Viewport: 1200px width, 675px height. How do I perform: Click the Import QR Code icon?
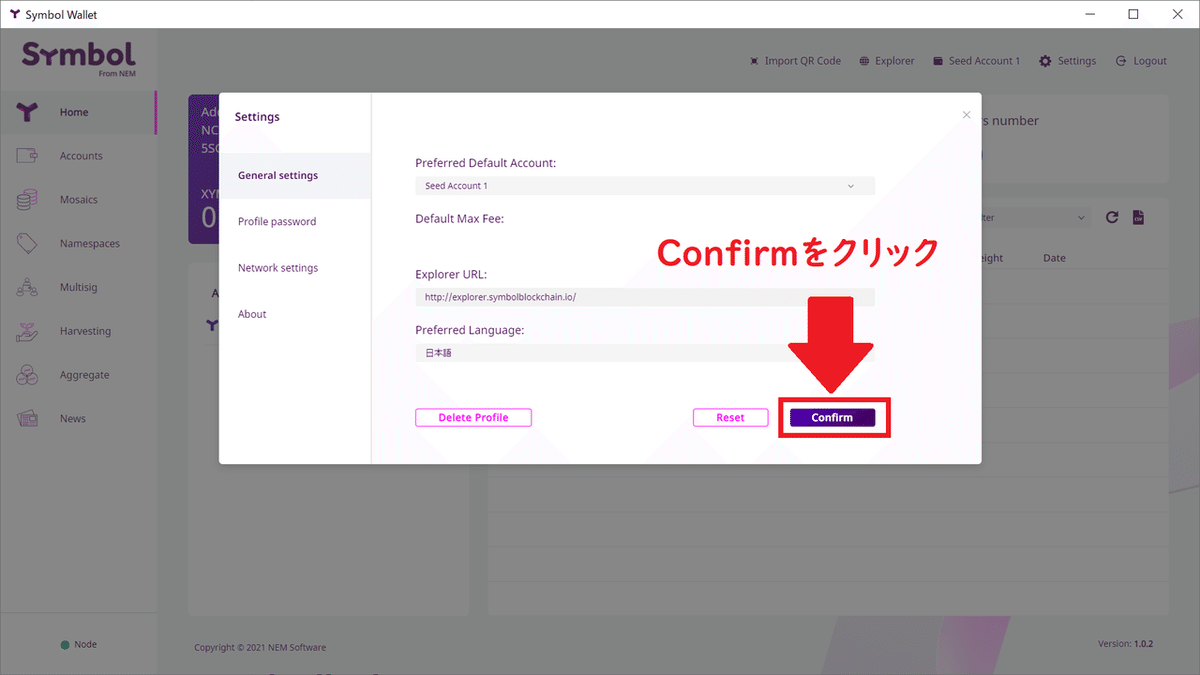(x=754, y=61)
